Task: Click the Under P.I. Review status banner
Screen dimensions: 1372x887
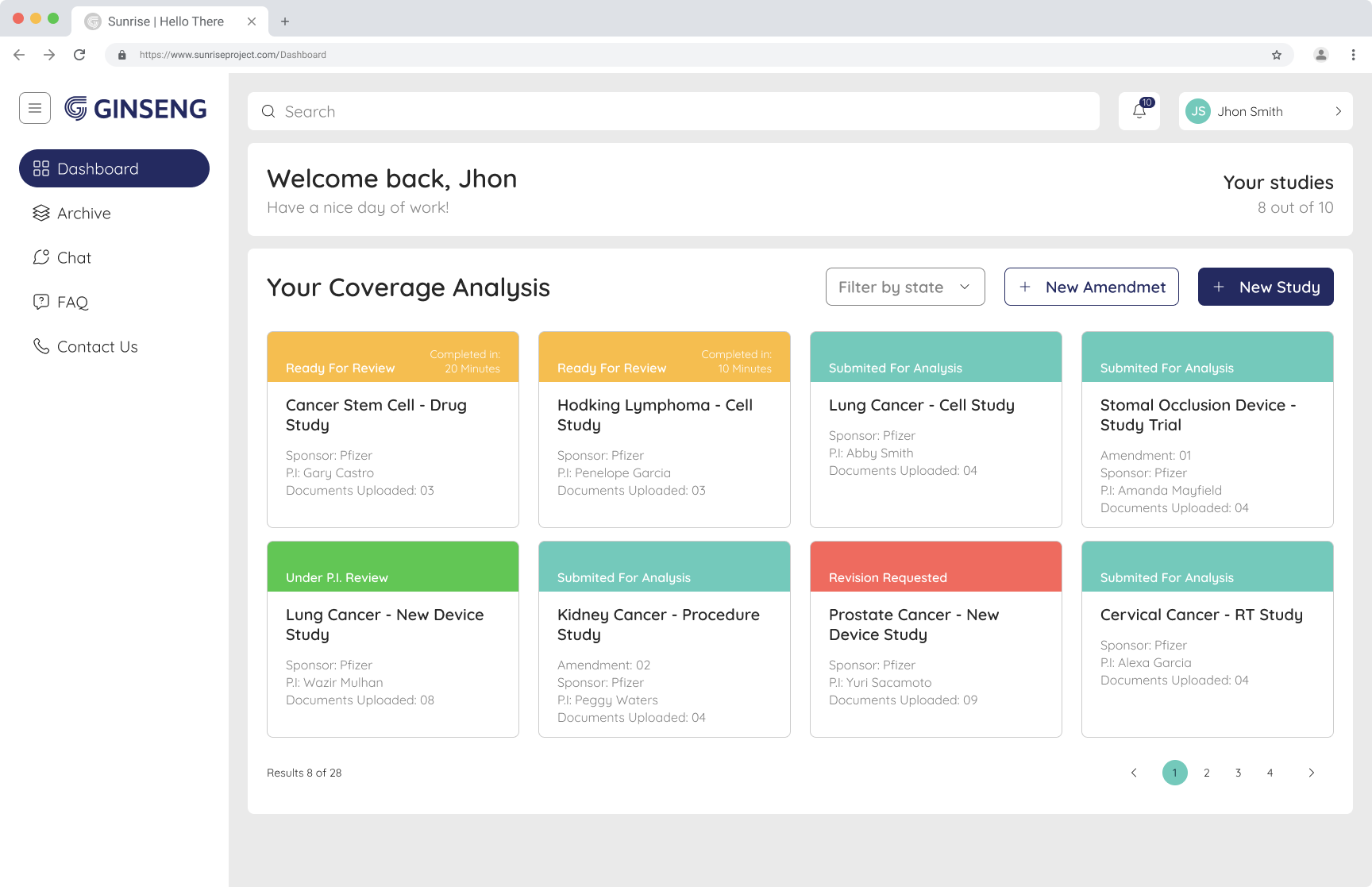Action: click(x=393, y=566)
